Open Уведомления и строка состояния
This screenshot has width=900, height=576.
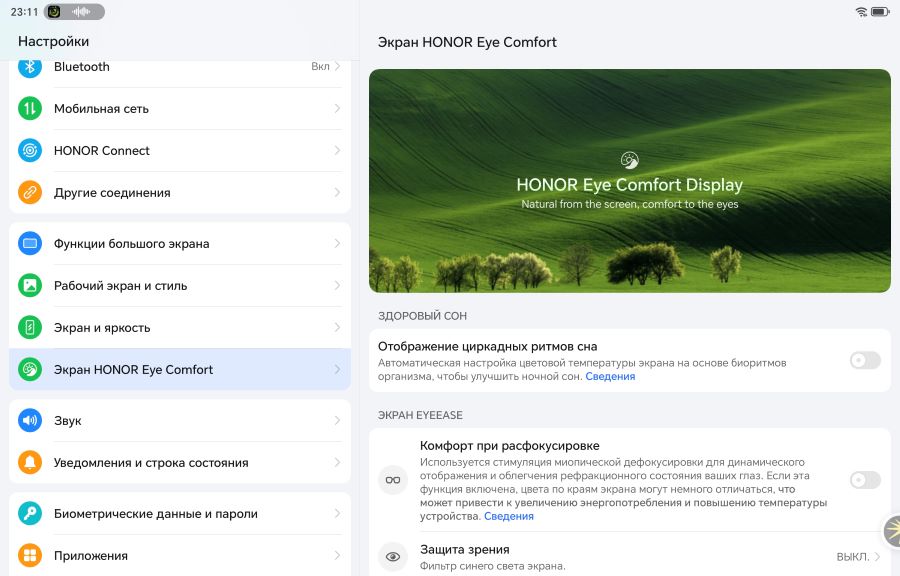(180, 462)
